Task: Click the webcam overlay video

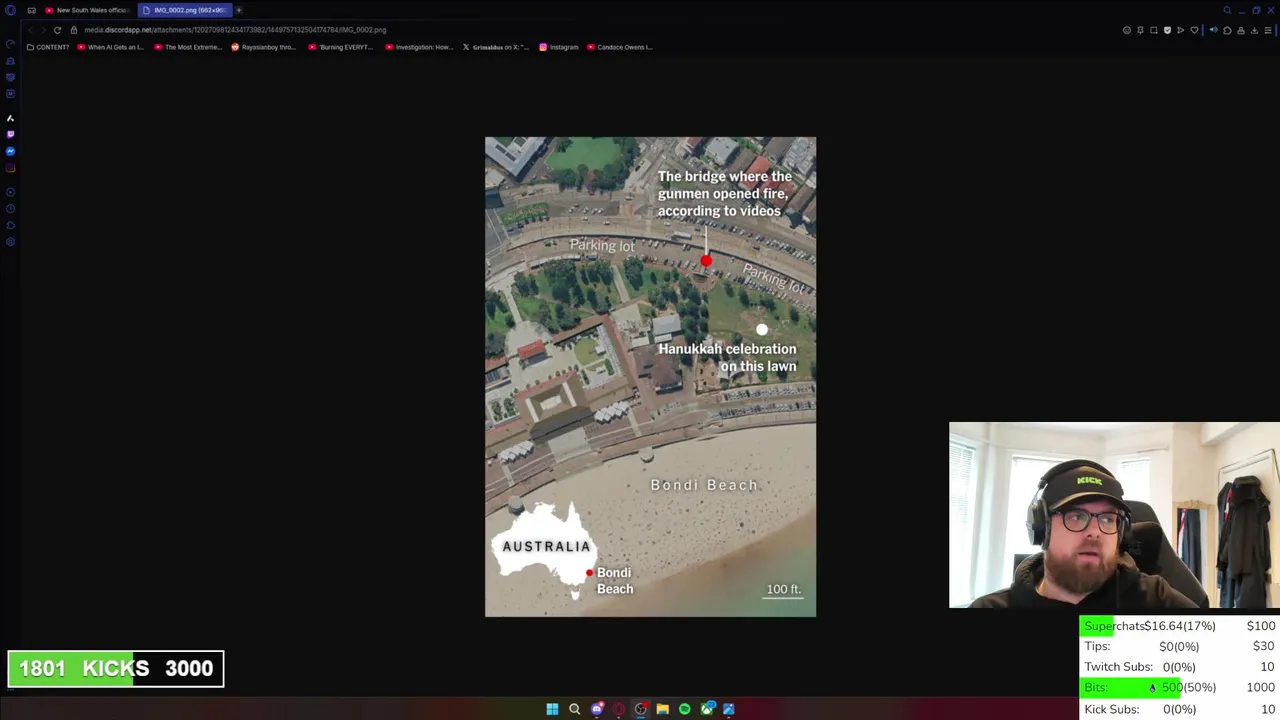Action: click(x=1114, y=515)
